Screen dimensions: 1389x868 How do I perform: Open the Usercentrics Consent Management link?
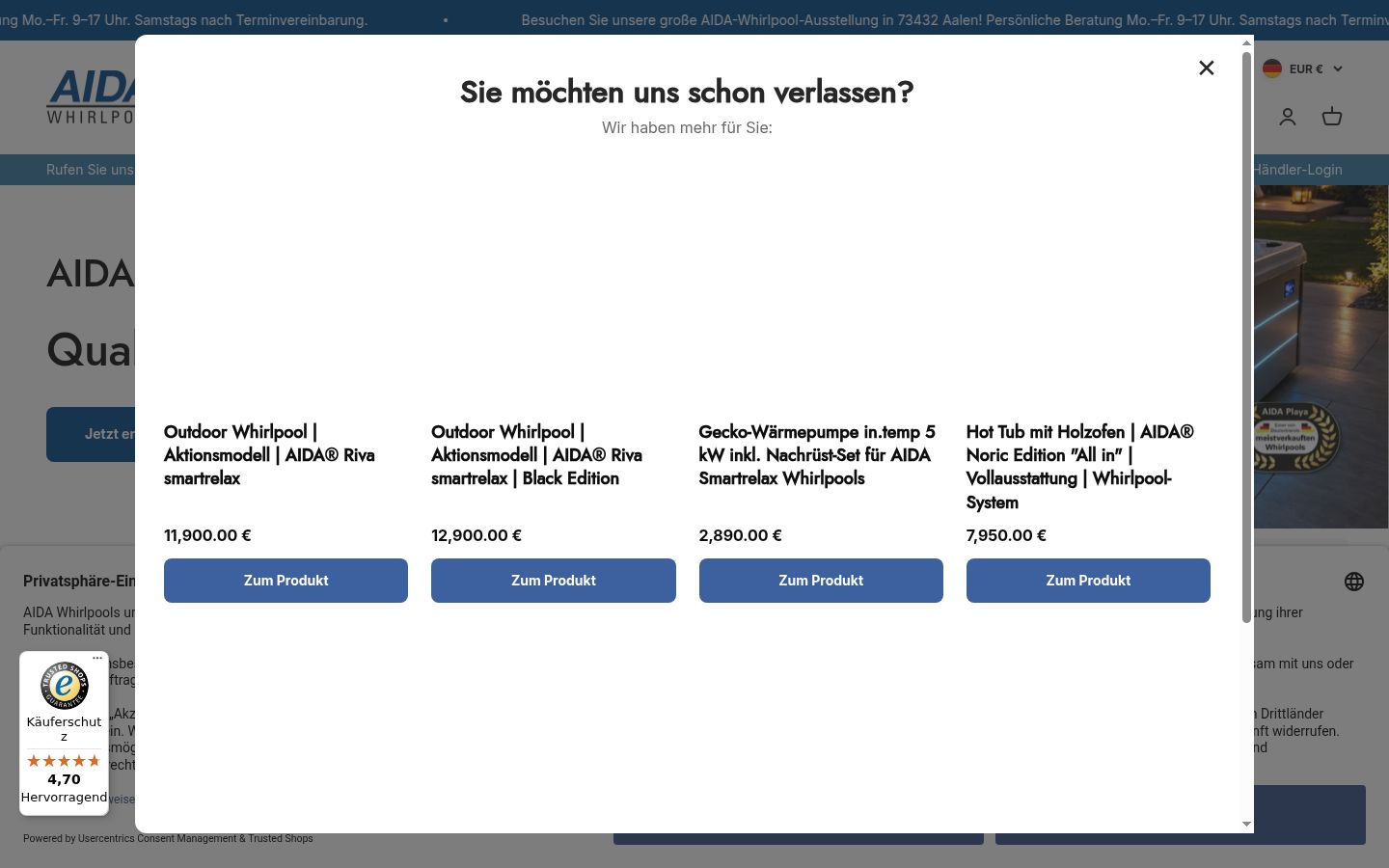pos(157,839)
